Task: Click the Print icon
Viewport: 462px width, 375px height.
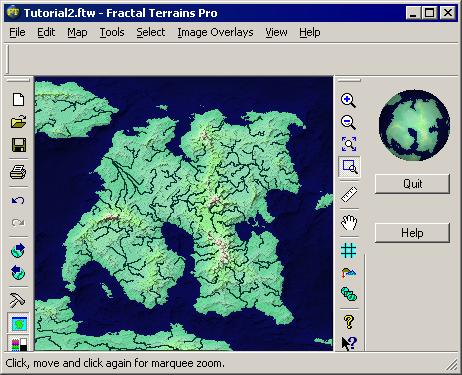Action: 18,172
